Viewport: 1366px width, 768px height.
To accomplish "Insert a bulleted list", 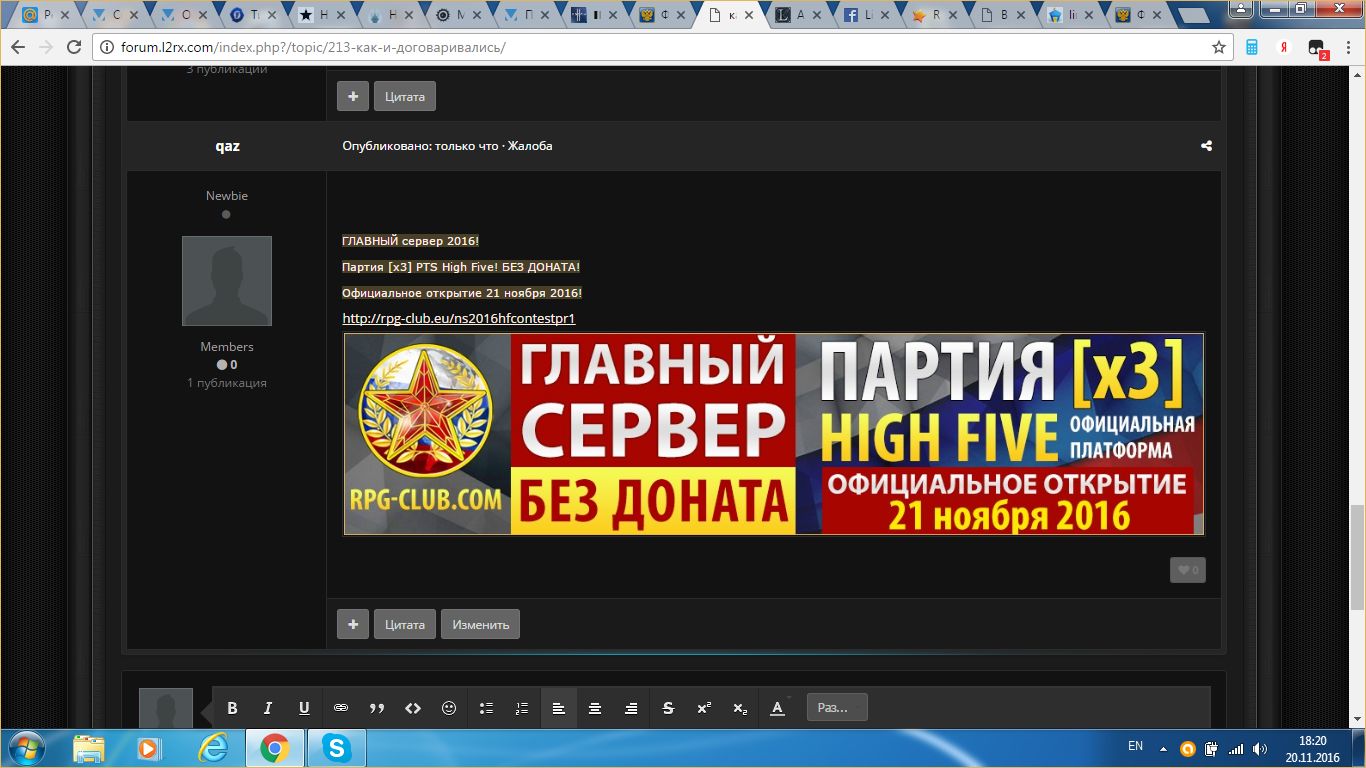I will click(486, 708).
